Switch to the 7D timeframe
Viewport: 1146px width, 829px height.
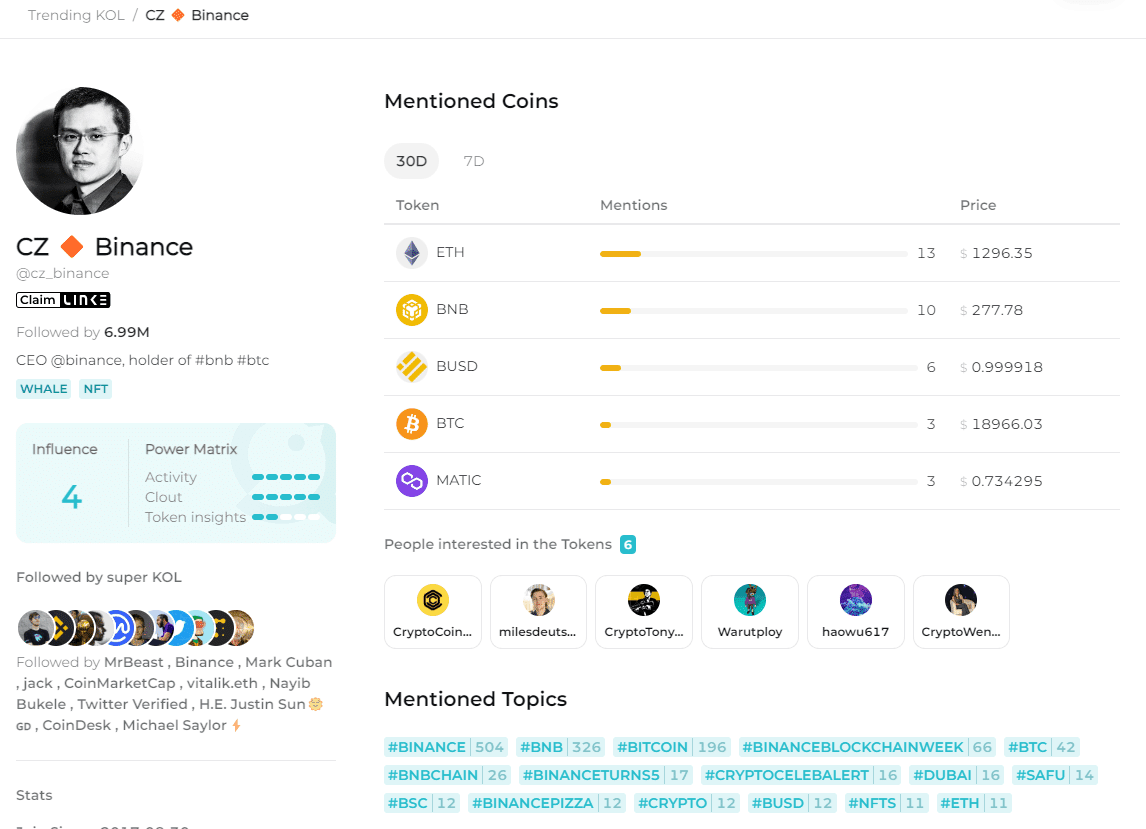pos(473,161)
